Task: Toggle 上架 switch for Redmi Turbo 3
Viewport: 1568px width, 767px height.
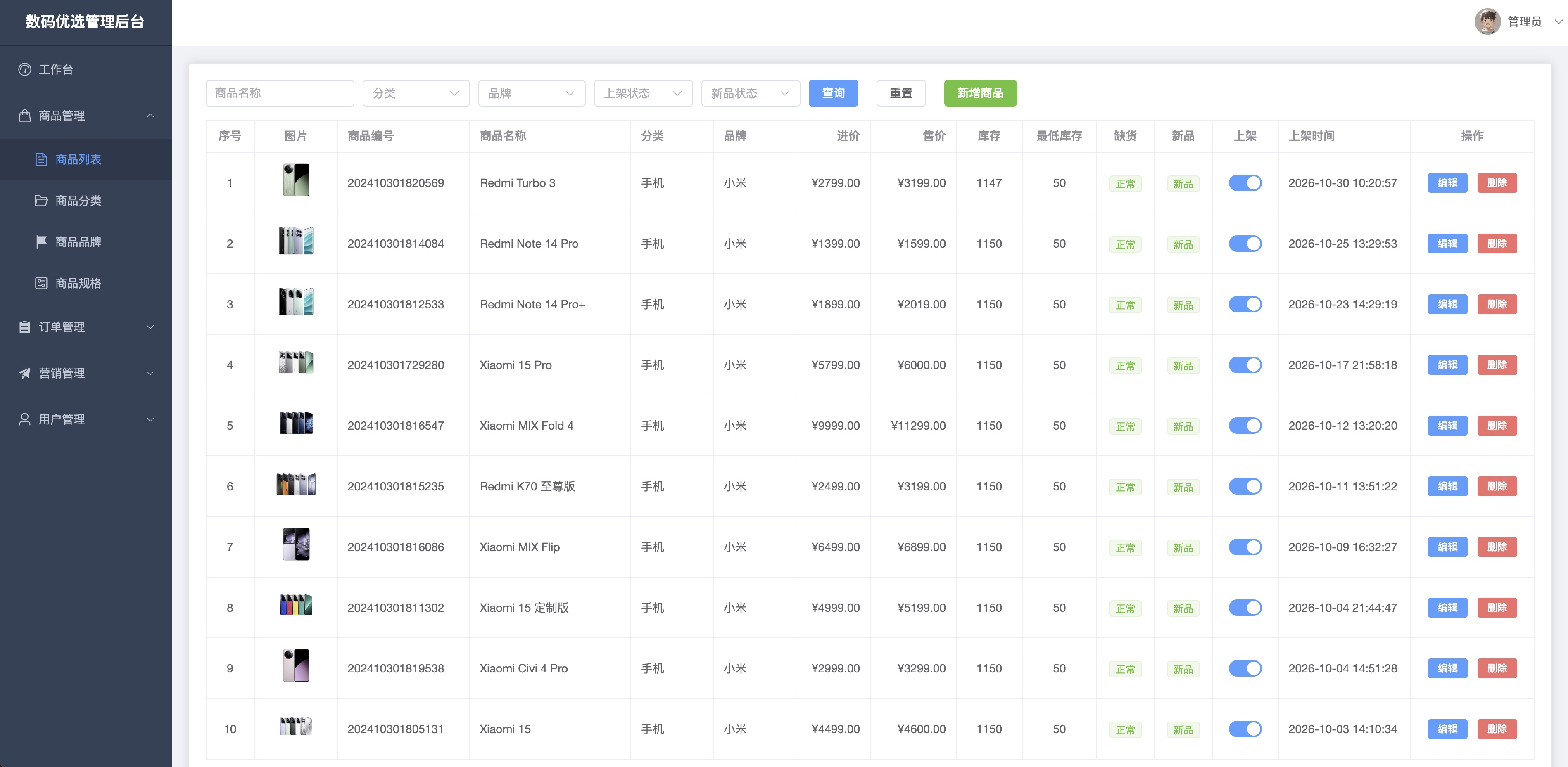Action: (1245, 183)
